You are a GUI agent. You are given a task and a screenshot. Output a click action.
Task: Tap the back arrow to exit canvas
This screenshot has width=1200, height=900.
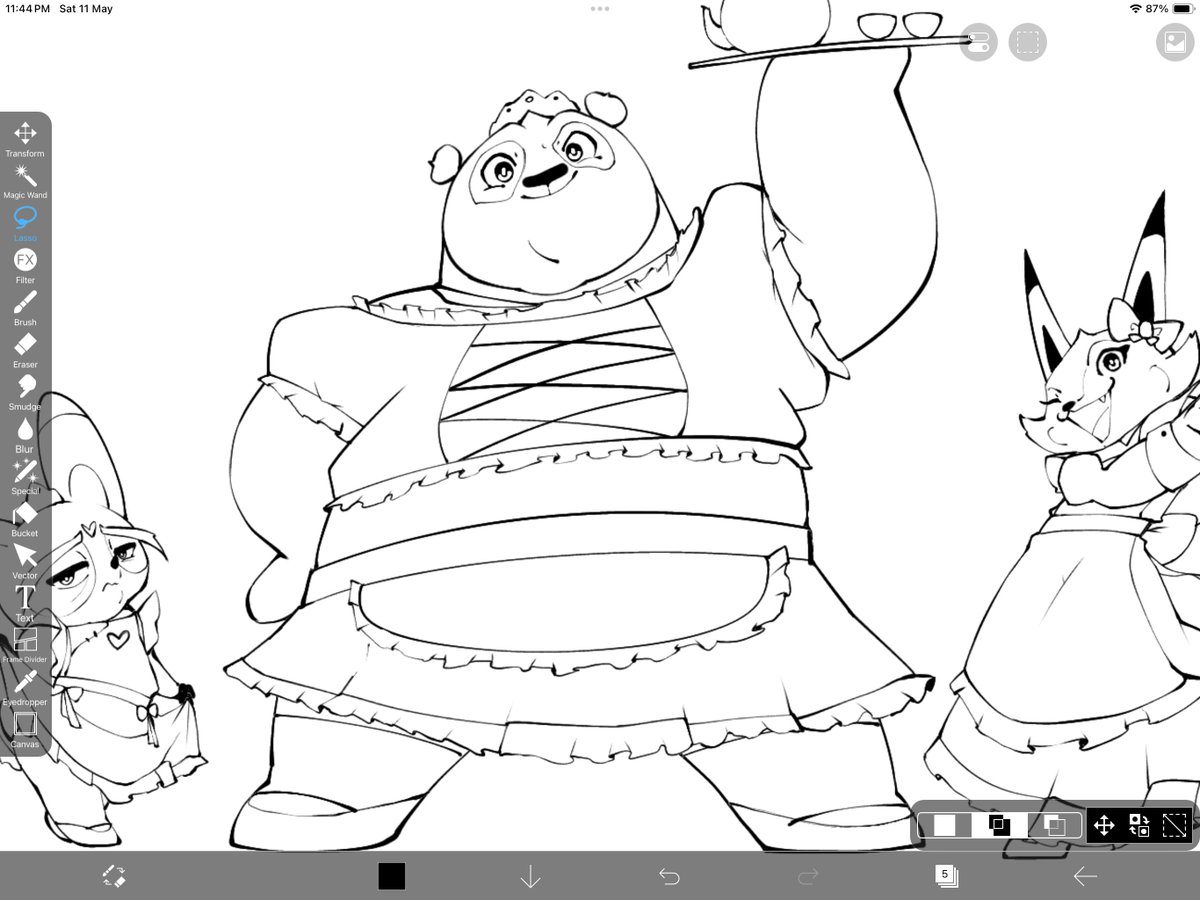click(1085, 877)
